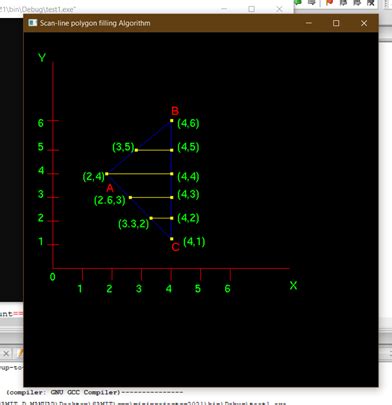
Task: Click the red vertex label "A"
Action: [110, 188]
